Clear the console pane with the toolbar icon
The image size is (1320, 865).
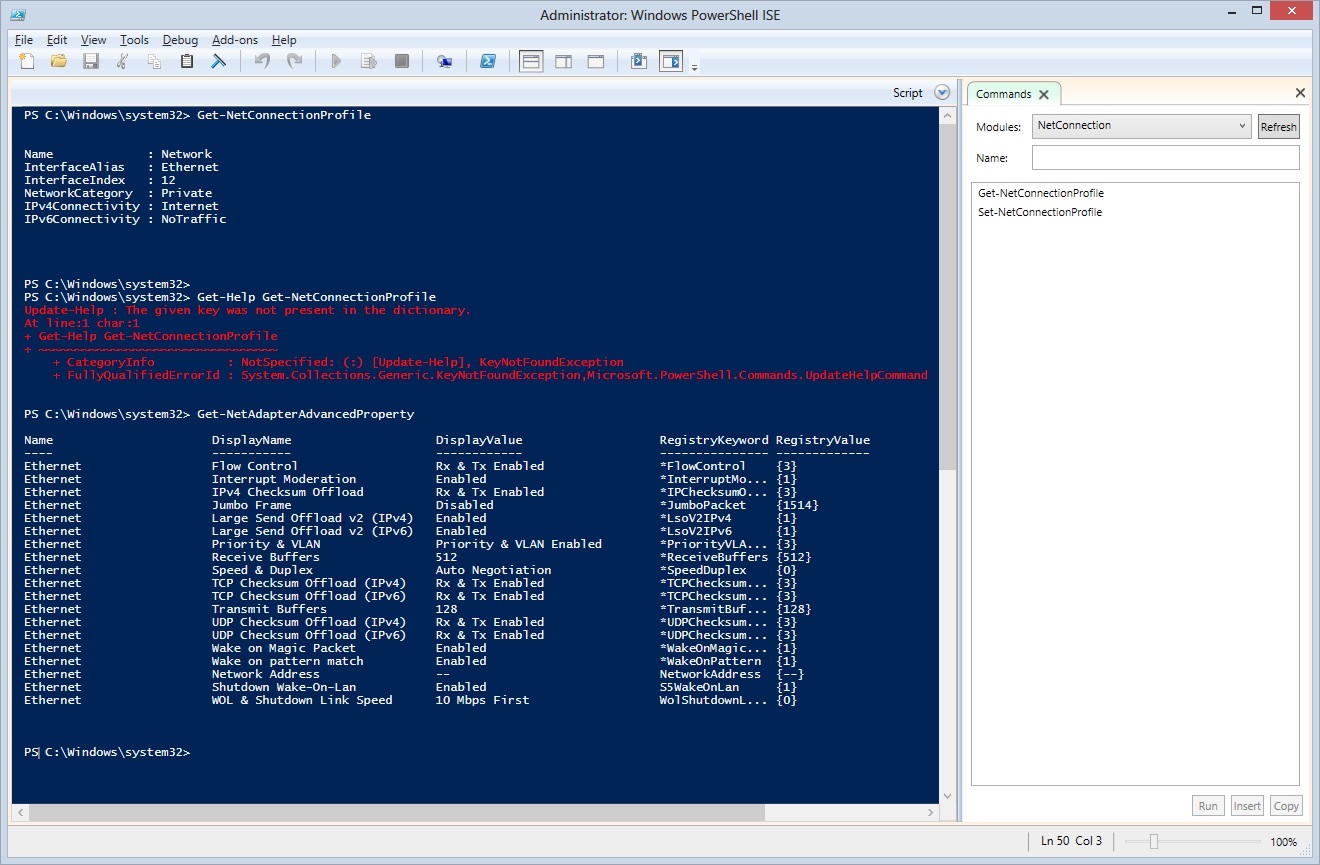(219, 62)
